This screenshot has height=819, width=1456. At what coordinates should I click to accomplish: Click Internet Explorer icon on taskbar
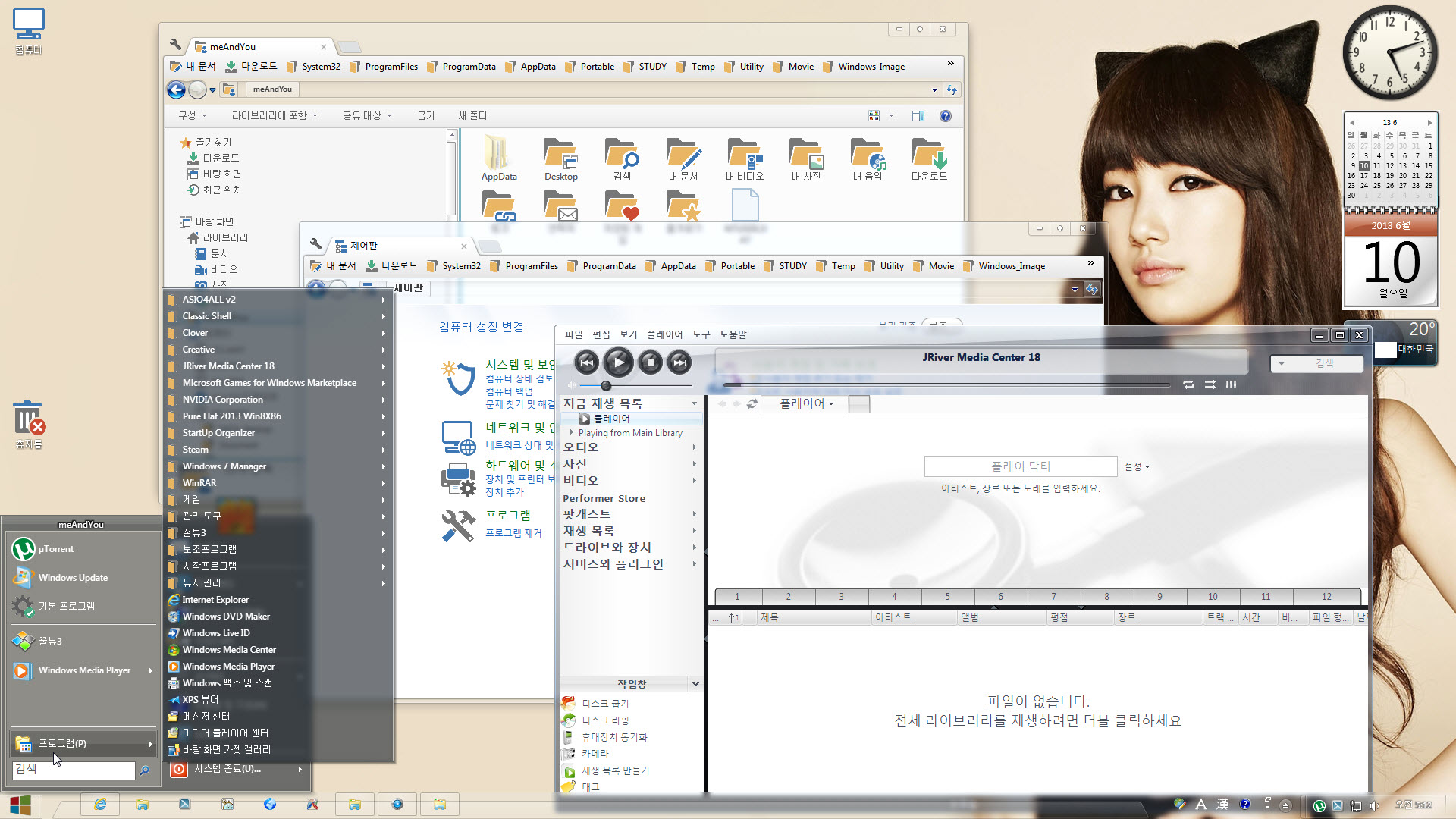[x=99, y=805]
